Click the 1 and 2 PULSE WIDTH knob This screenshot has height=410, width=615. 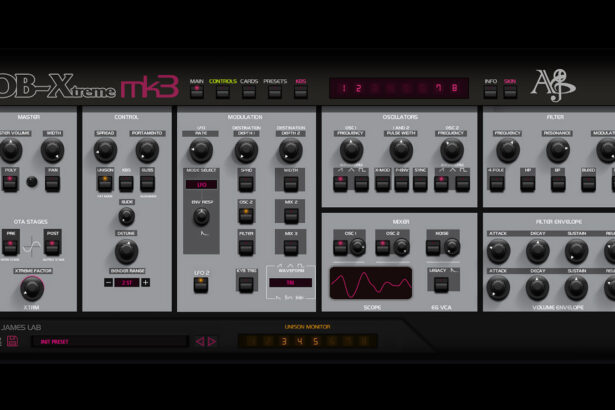(x=401, y=151)
